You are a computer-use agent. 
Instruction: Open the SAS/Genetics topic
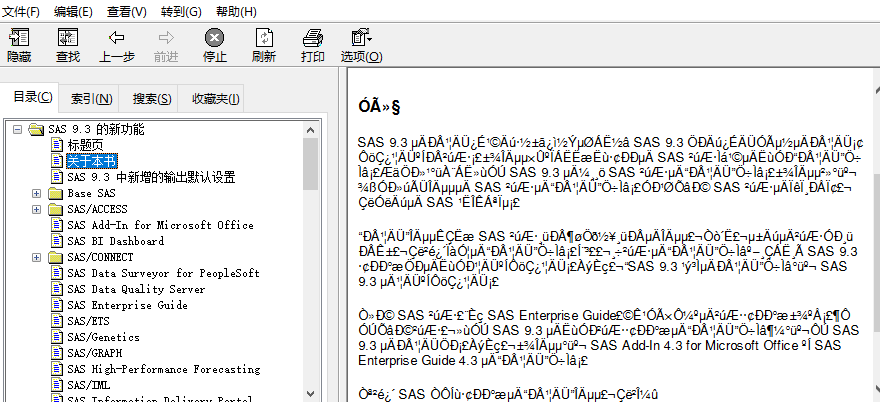(103, 337)
